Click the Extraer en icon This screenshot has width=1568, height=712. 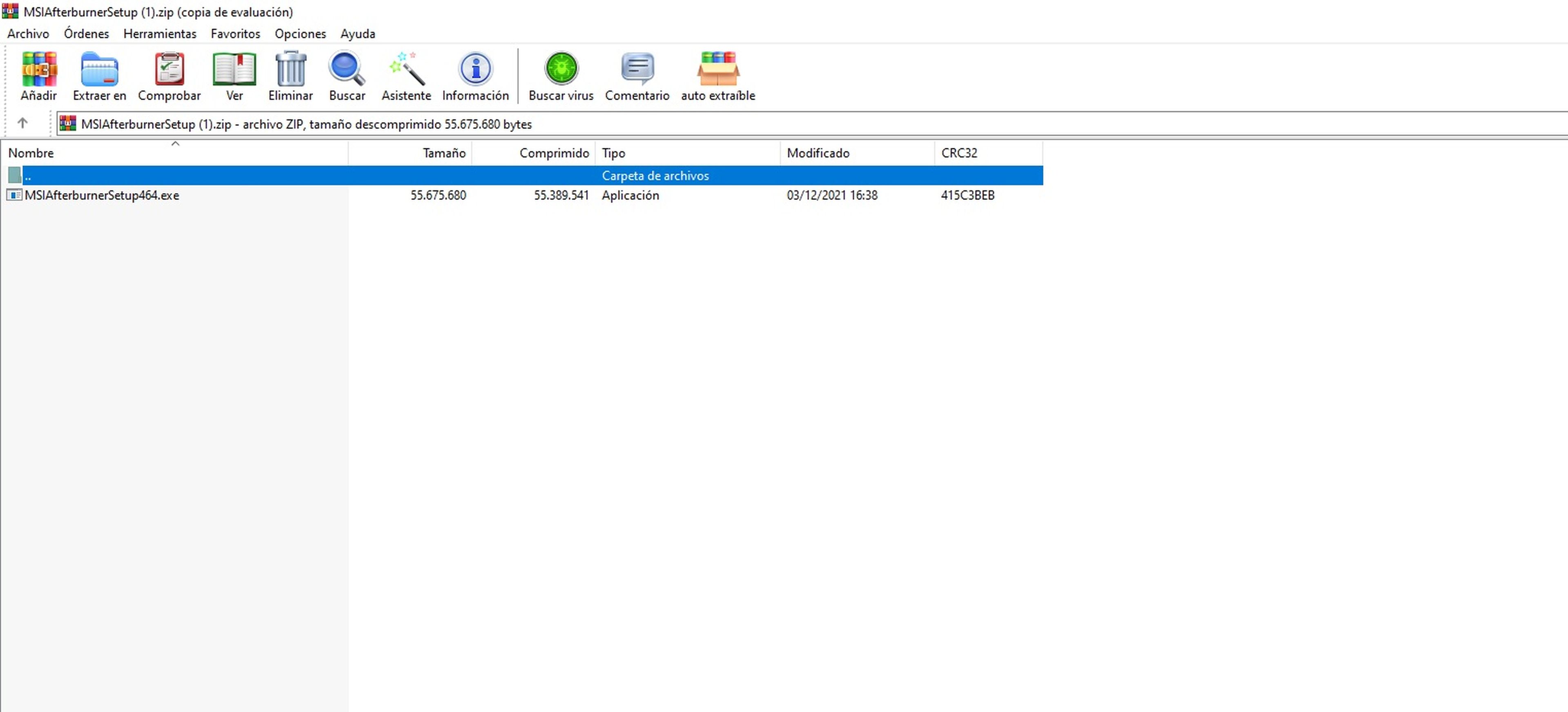[x=99, y=76]
